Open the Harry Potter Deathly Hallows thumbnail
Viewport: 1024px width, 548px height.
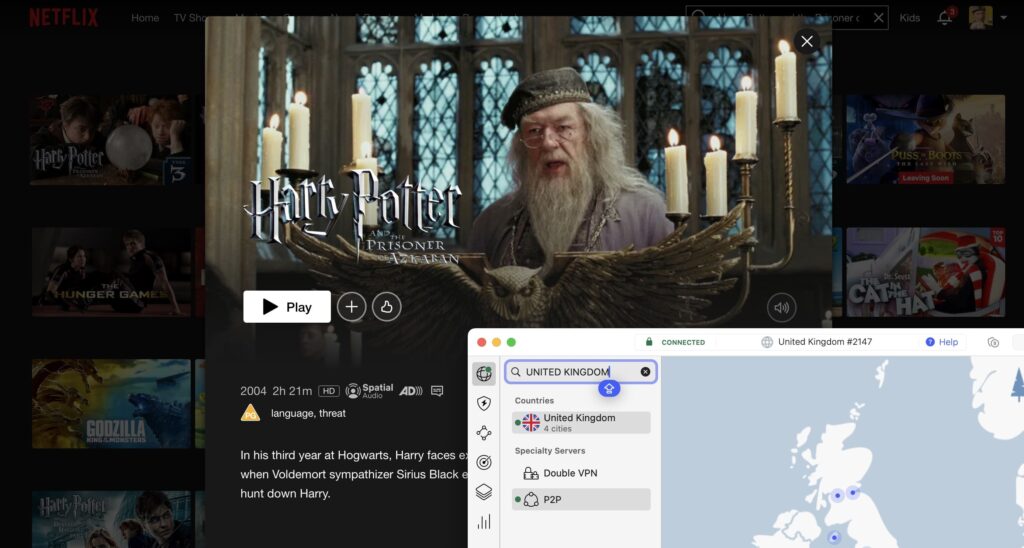[111, 519]
